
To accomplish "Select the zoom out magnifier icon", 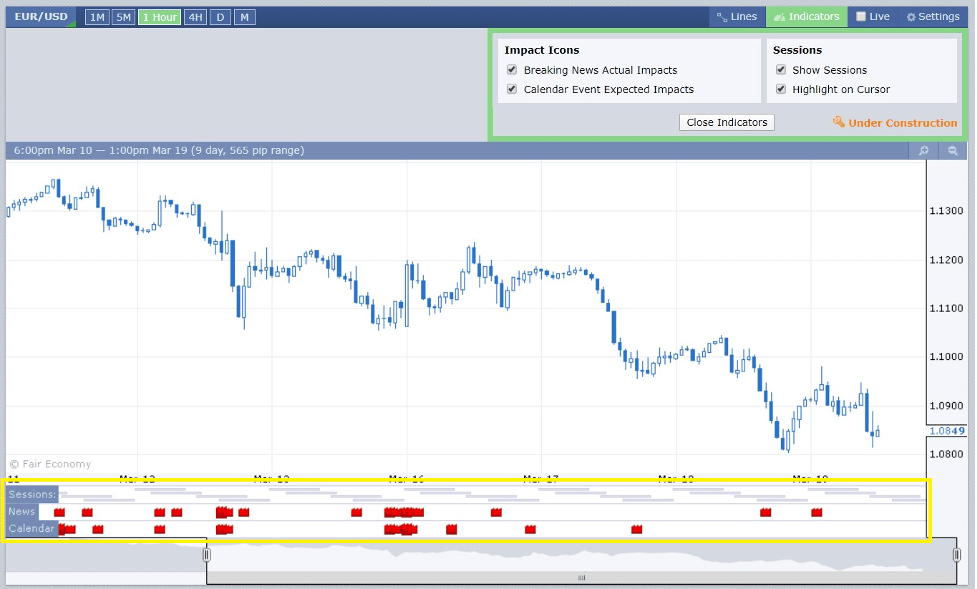I will [x=952, y=150].
